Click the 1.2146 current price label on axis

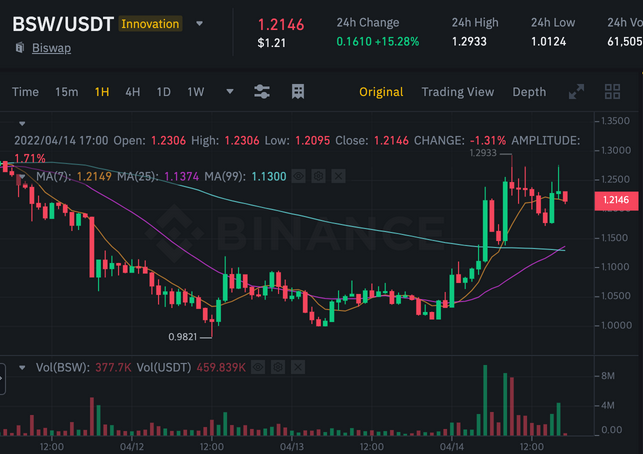tap(616, 200)
